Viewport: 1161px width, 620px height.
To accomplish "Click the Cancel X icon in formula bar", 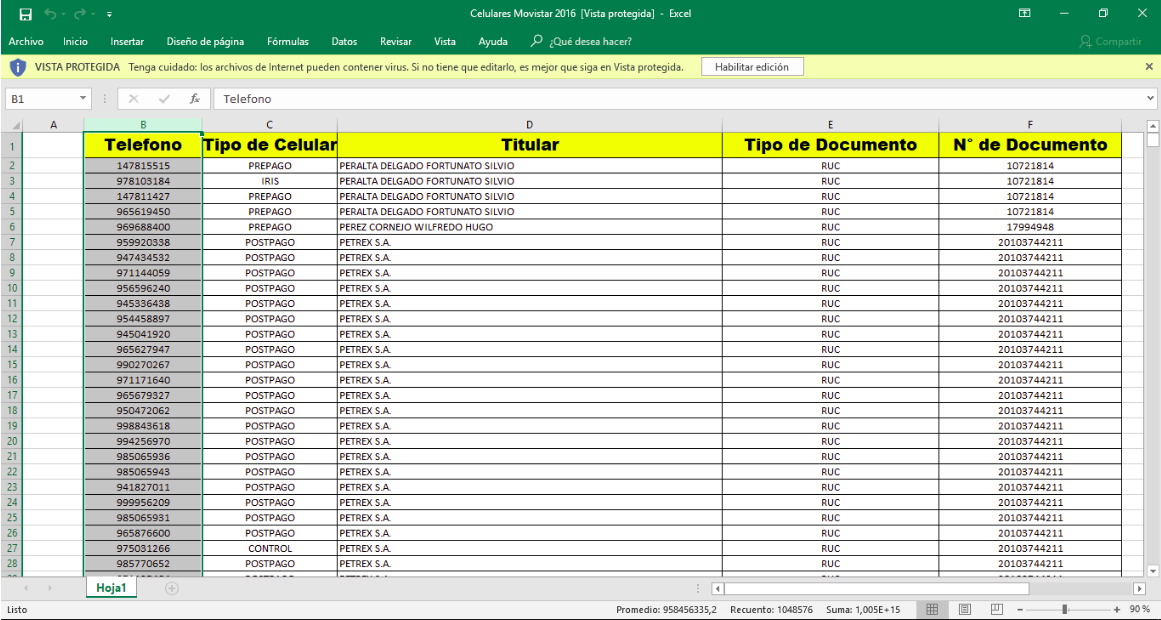I will pos(133,99).
